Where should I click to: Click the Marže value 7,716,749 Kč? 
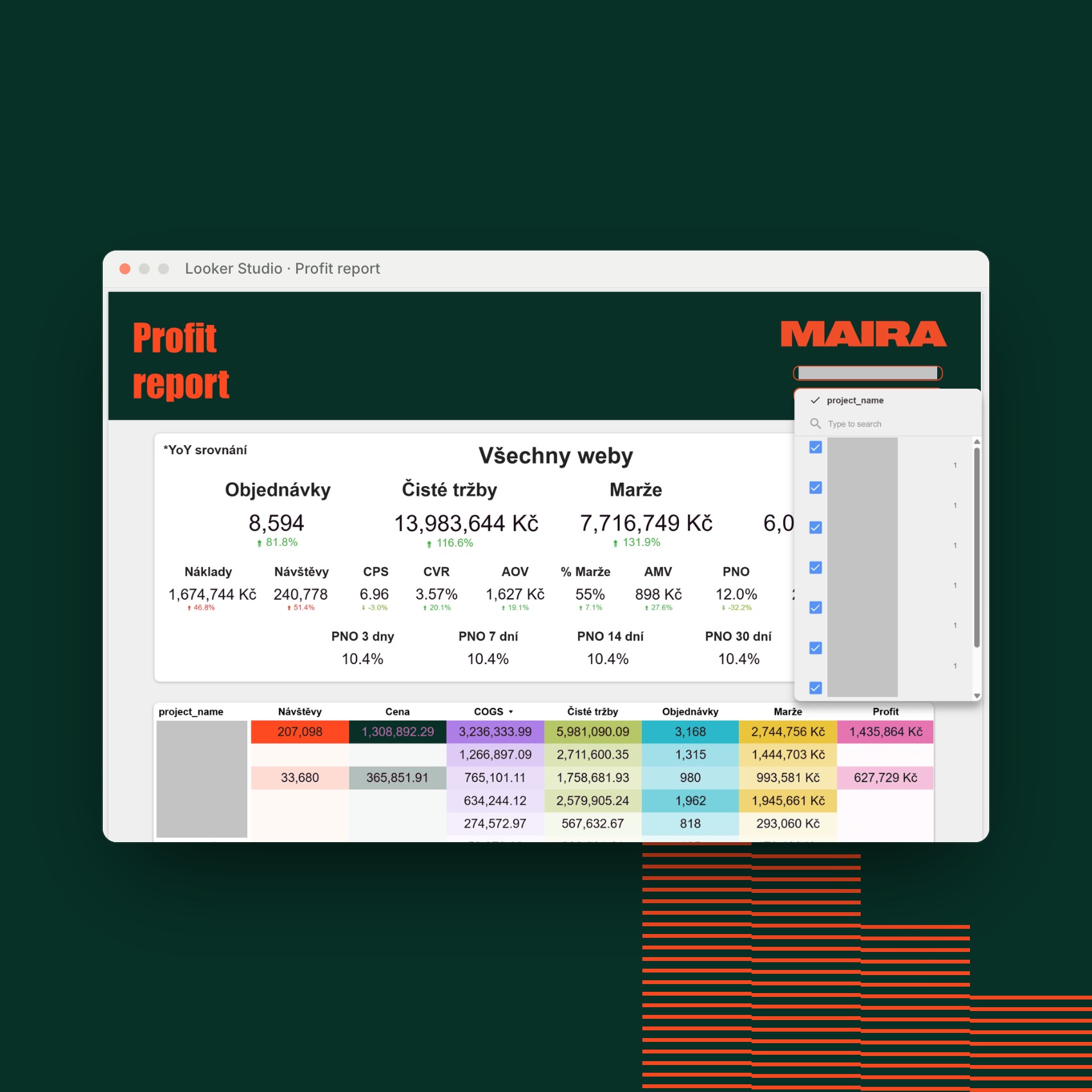pyautogui.click(x=646, y=523)
